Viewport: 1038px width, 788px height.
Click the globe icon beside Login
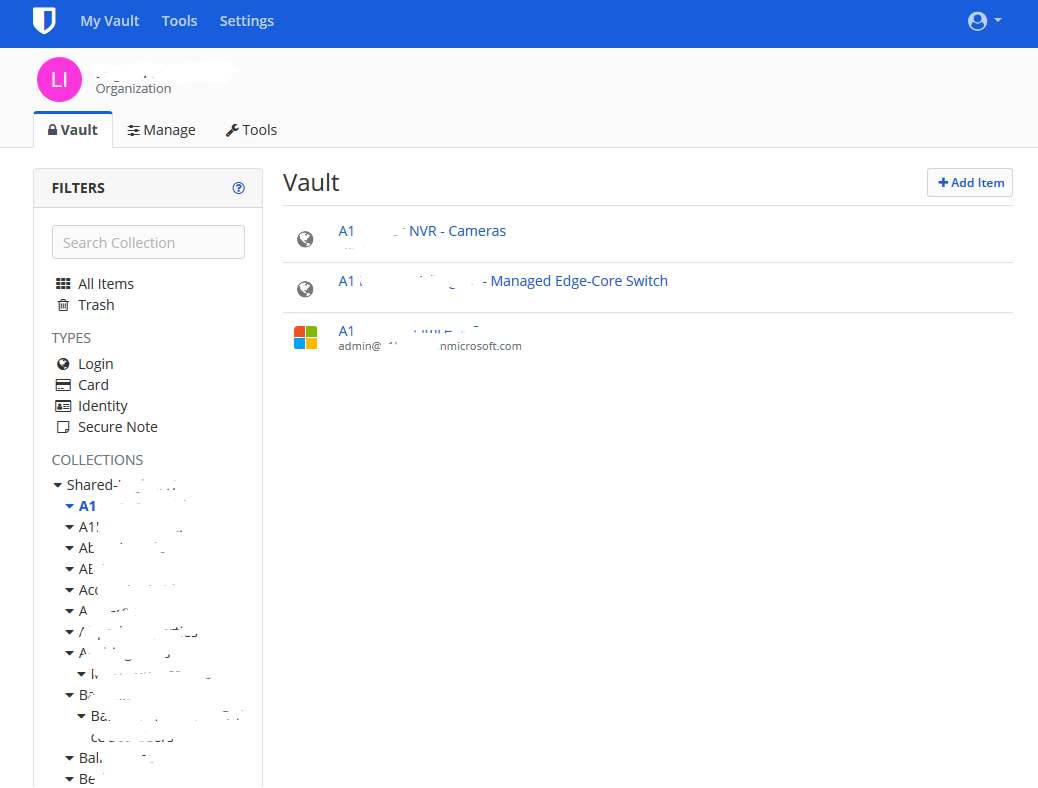(x=63, y=364)
